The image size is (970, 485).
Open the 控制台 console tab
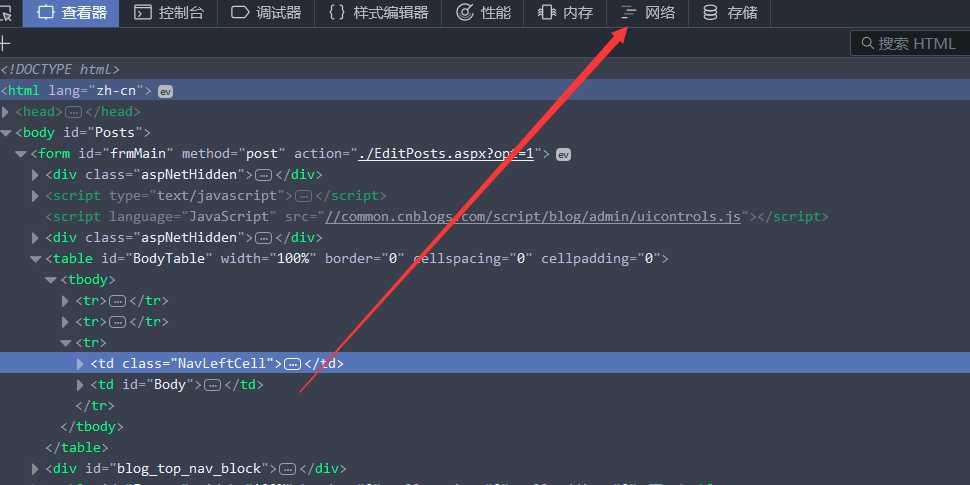pos(168,12)
